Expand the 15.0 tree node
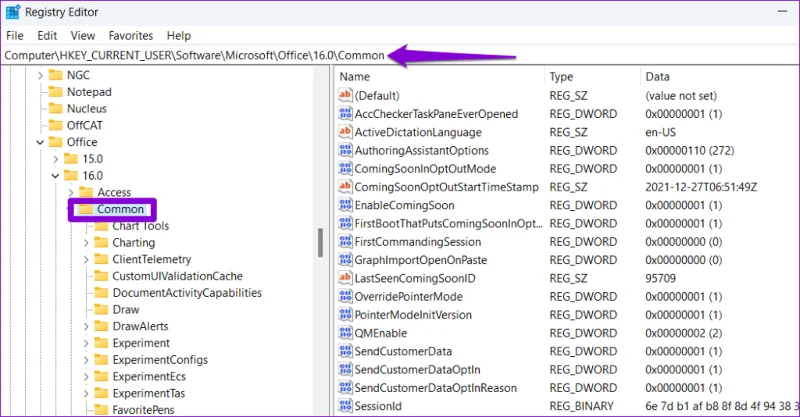The image size is (800, 417). tap(56, 159)
